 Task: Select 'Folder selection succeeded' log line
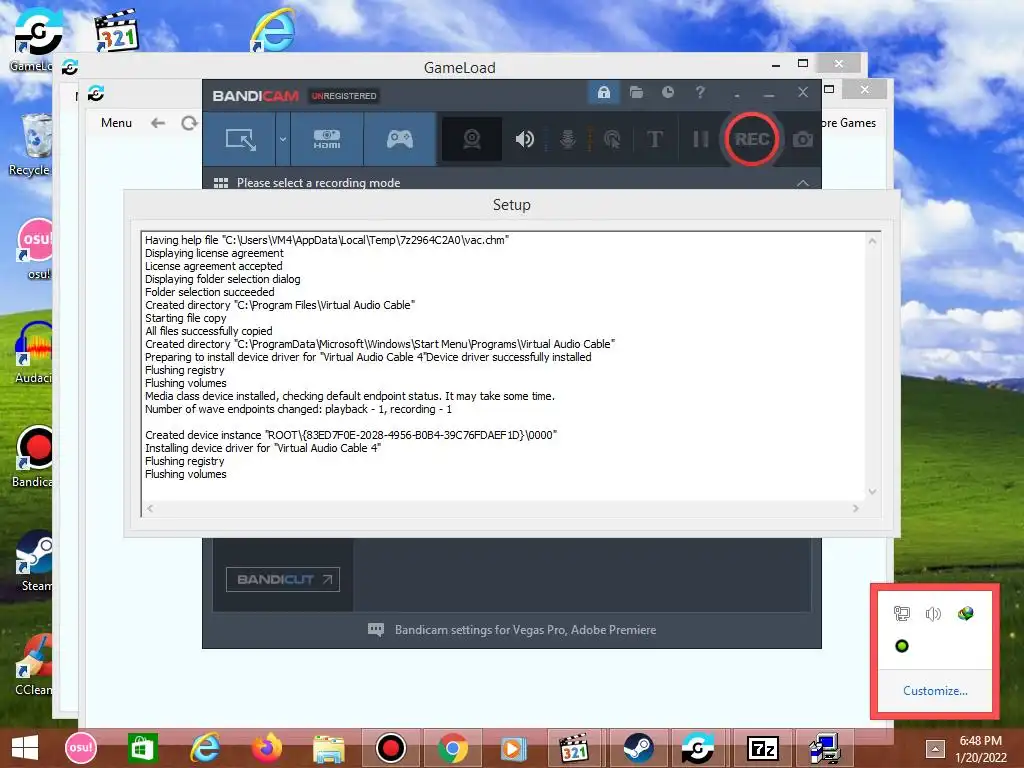pos(210,292)
